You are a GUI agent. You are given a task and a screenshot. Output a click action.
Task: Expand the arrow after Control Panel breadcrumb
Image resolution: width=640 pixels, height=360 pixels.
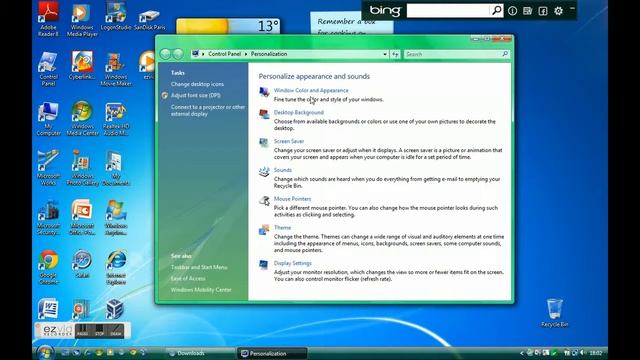coord(246,54)
